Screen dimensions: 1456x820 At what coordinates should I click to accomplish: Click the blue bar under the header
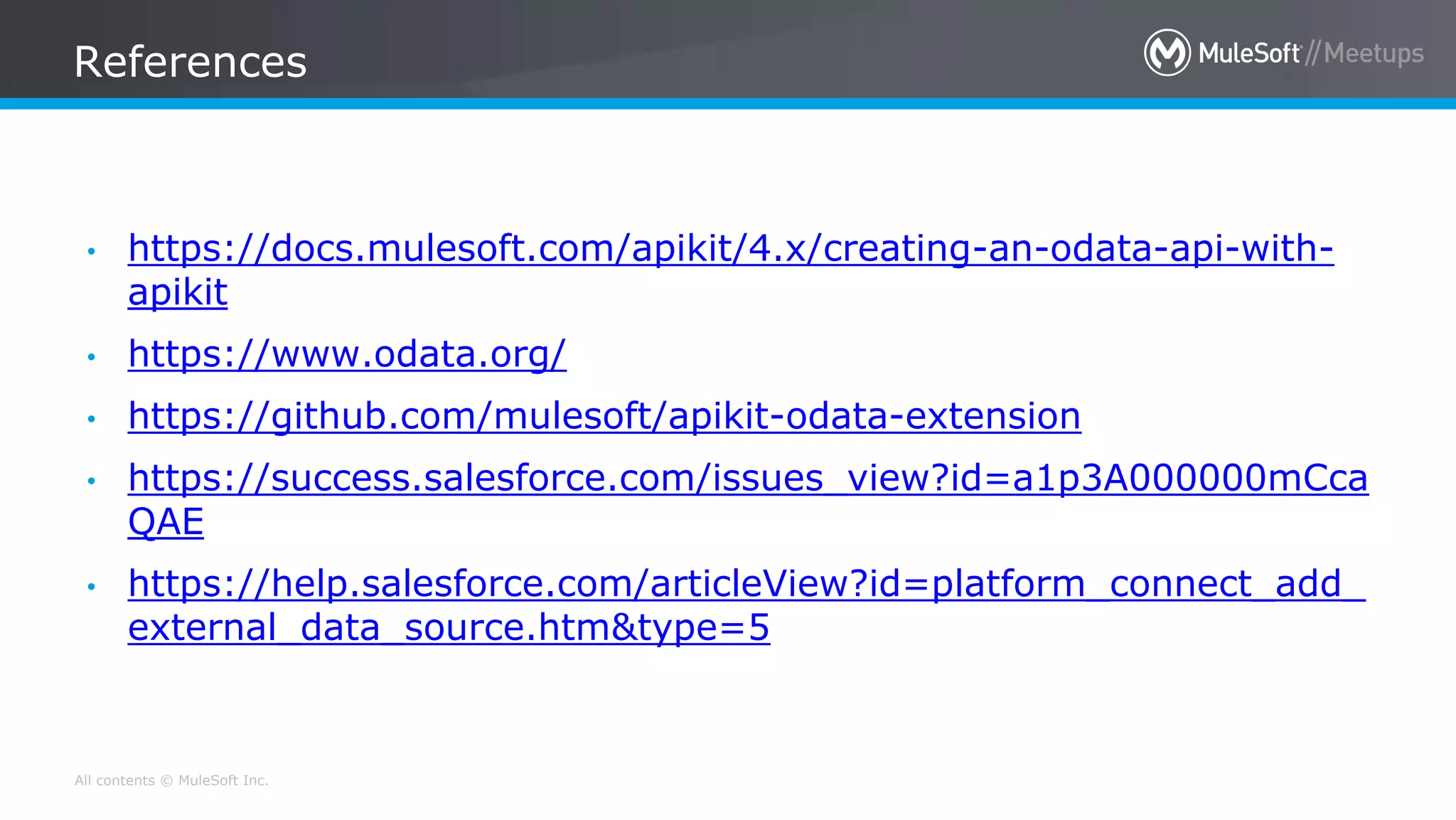pyautogui.click(x=728, y=104)
